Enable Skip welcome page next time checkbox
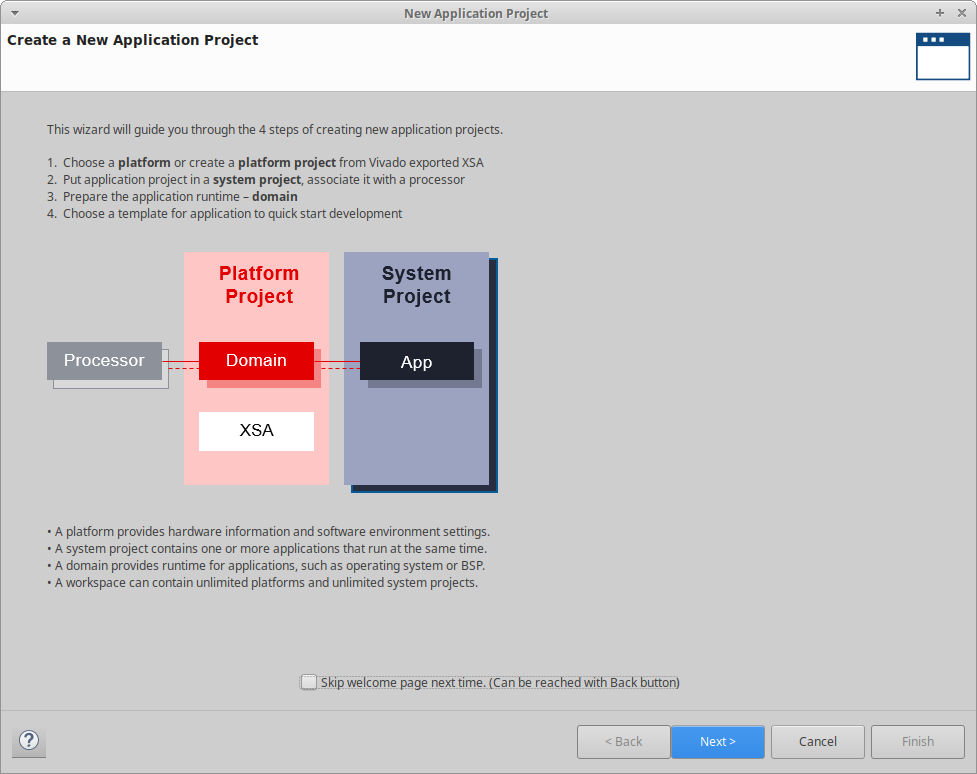Image resolution: width=977 pixels, height=774 pixels. (x=308, y=682)
